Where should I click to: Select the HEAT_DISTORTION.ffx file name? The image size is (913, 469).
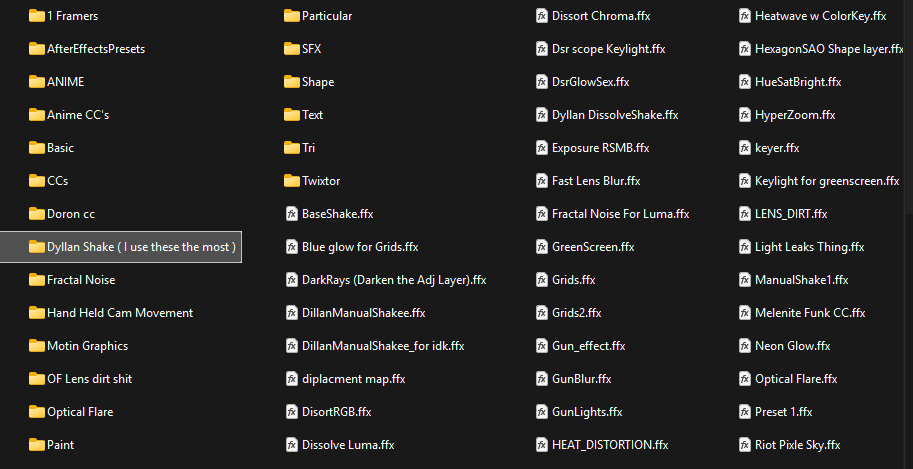coord(610,445)
